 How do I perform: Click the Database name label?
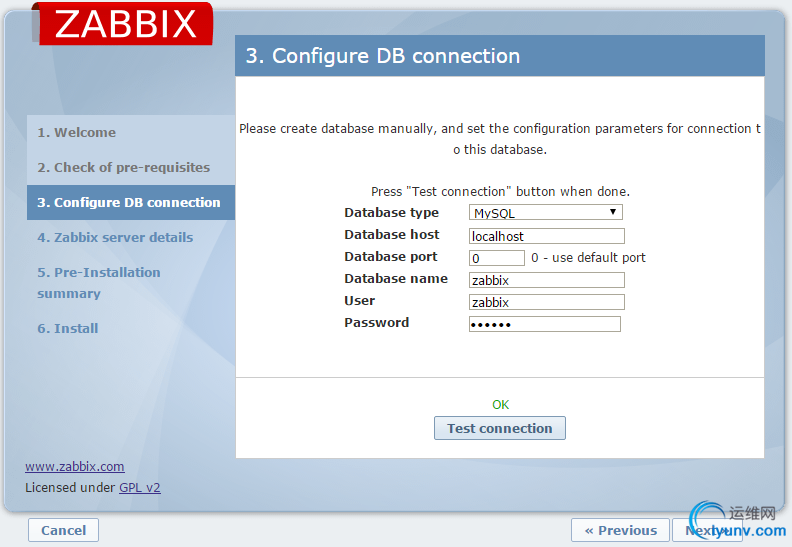396,278
